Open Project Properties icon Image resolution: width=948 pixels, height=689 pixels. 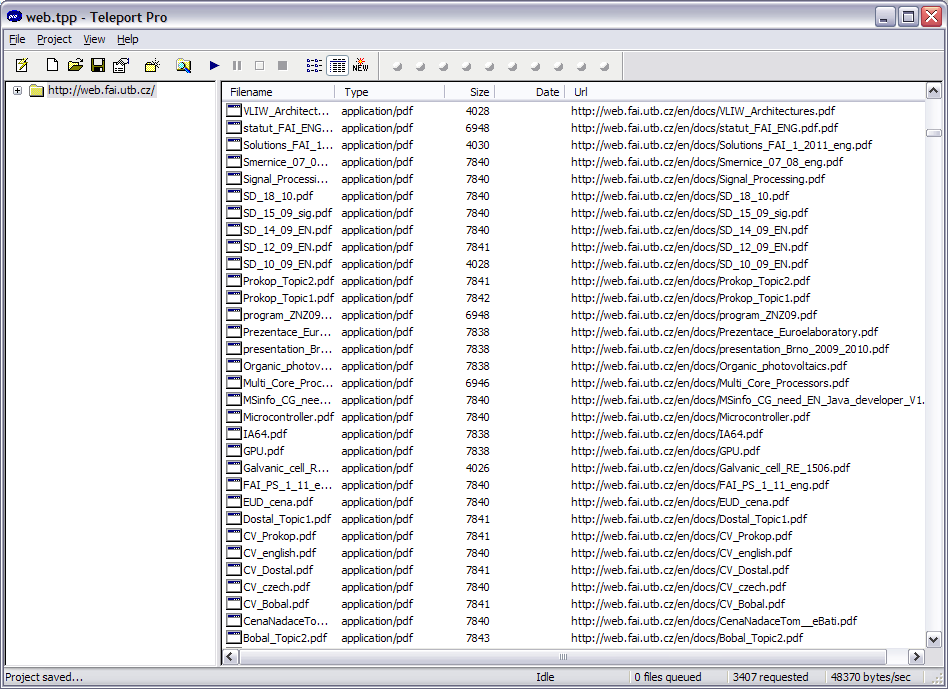click(x=121, y=65)
